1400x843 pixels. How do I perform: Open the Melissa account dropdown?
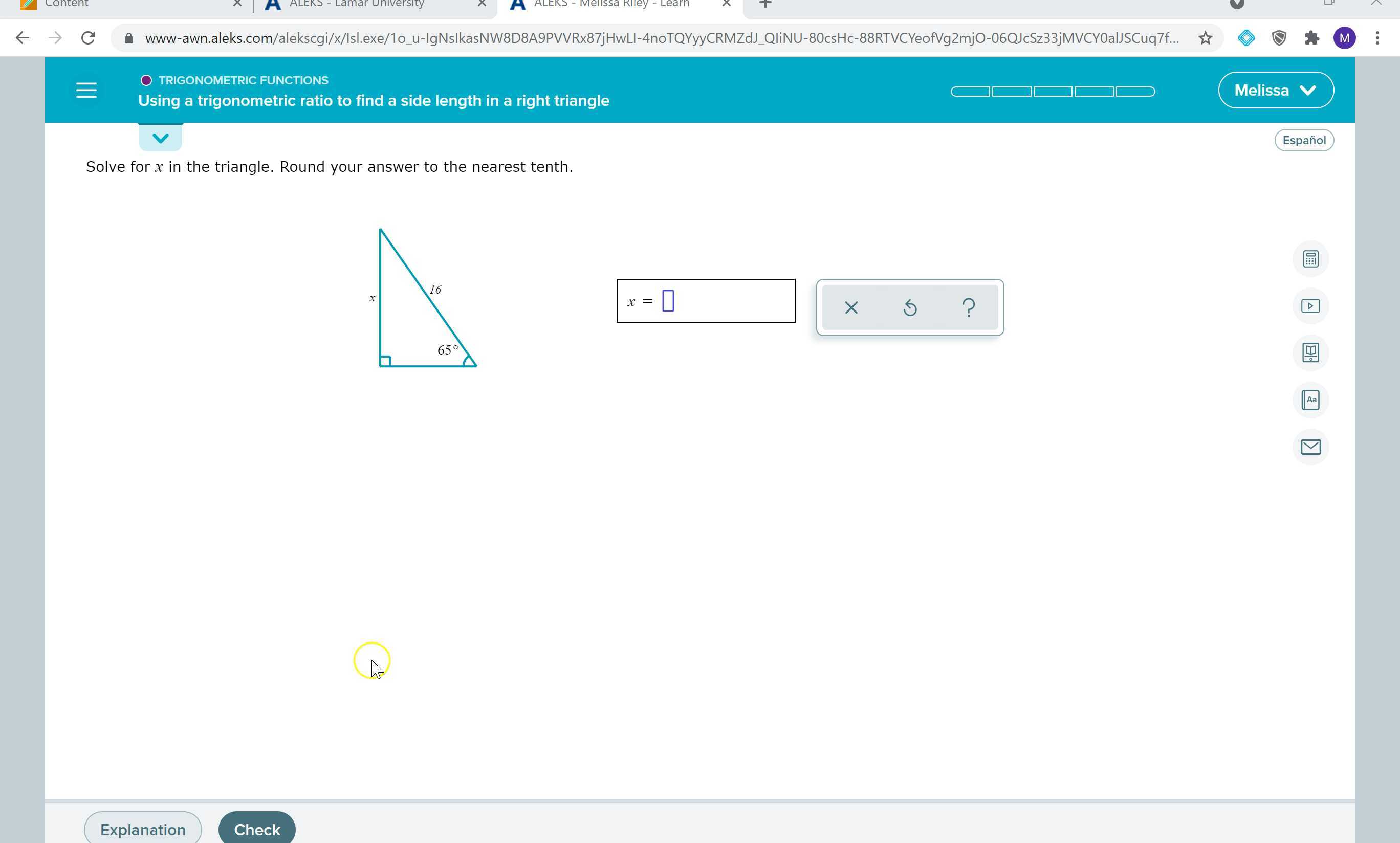click(1276, 90)
